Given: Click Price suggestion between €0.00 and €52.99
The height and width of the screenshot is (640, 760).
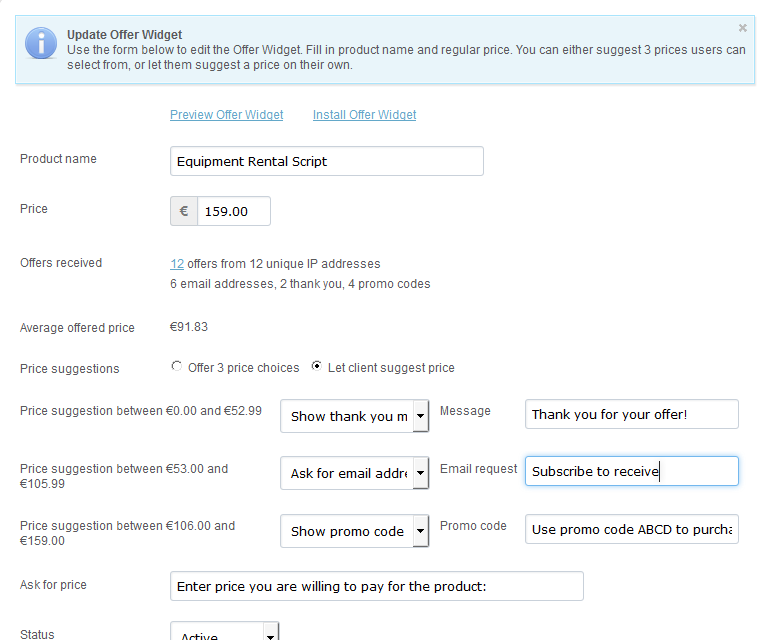Looking at the screenshot, I should (141, 411).
